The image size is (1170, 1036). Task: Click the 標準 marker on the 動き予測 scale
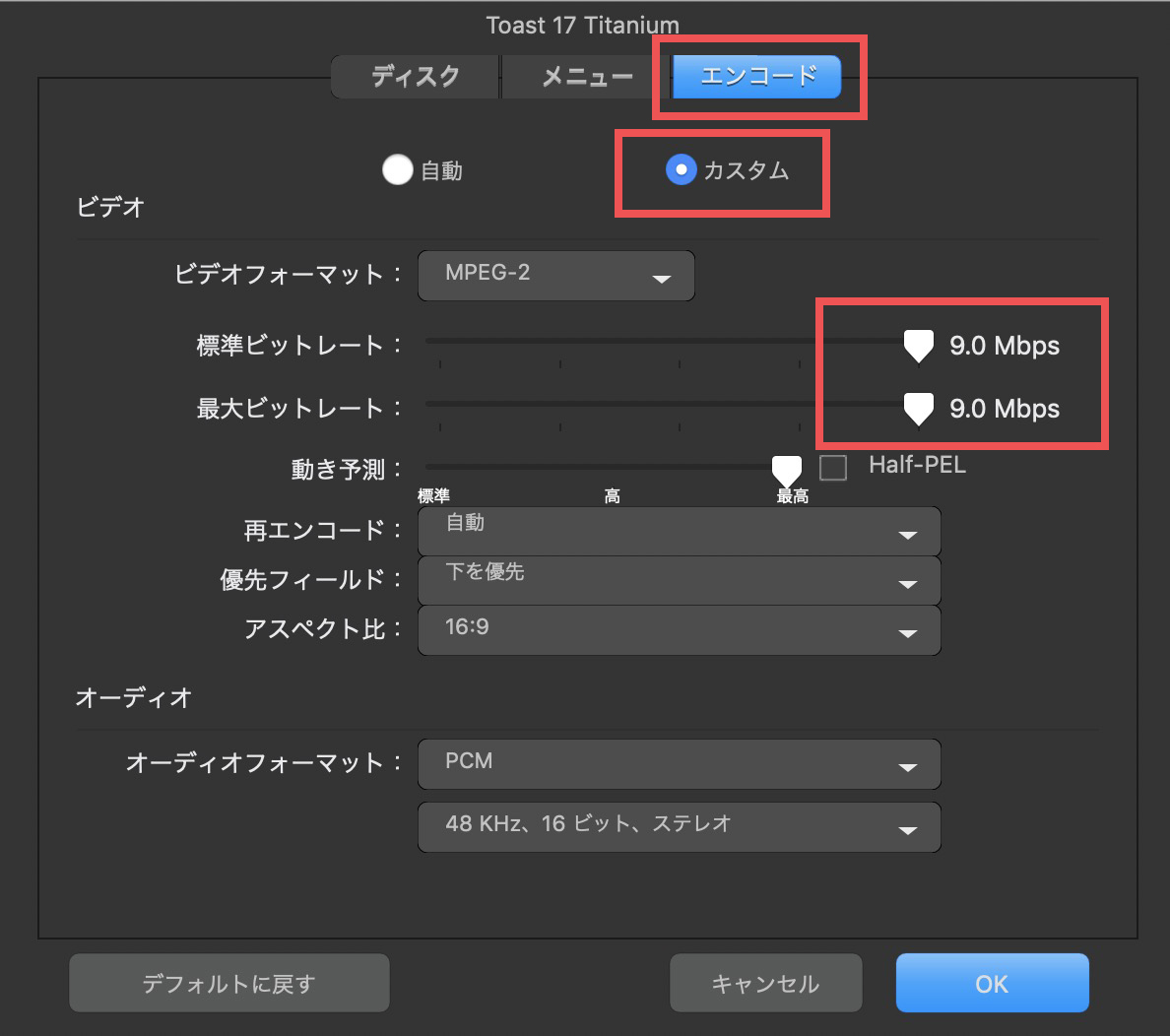point(434,495)
